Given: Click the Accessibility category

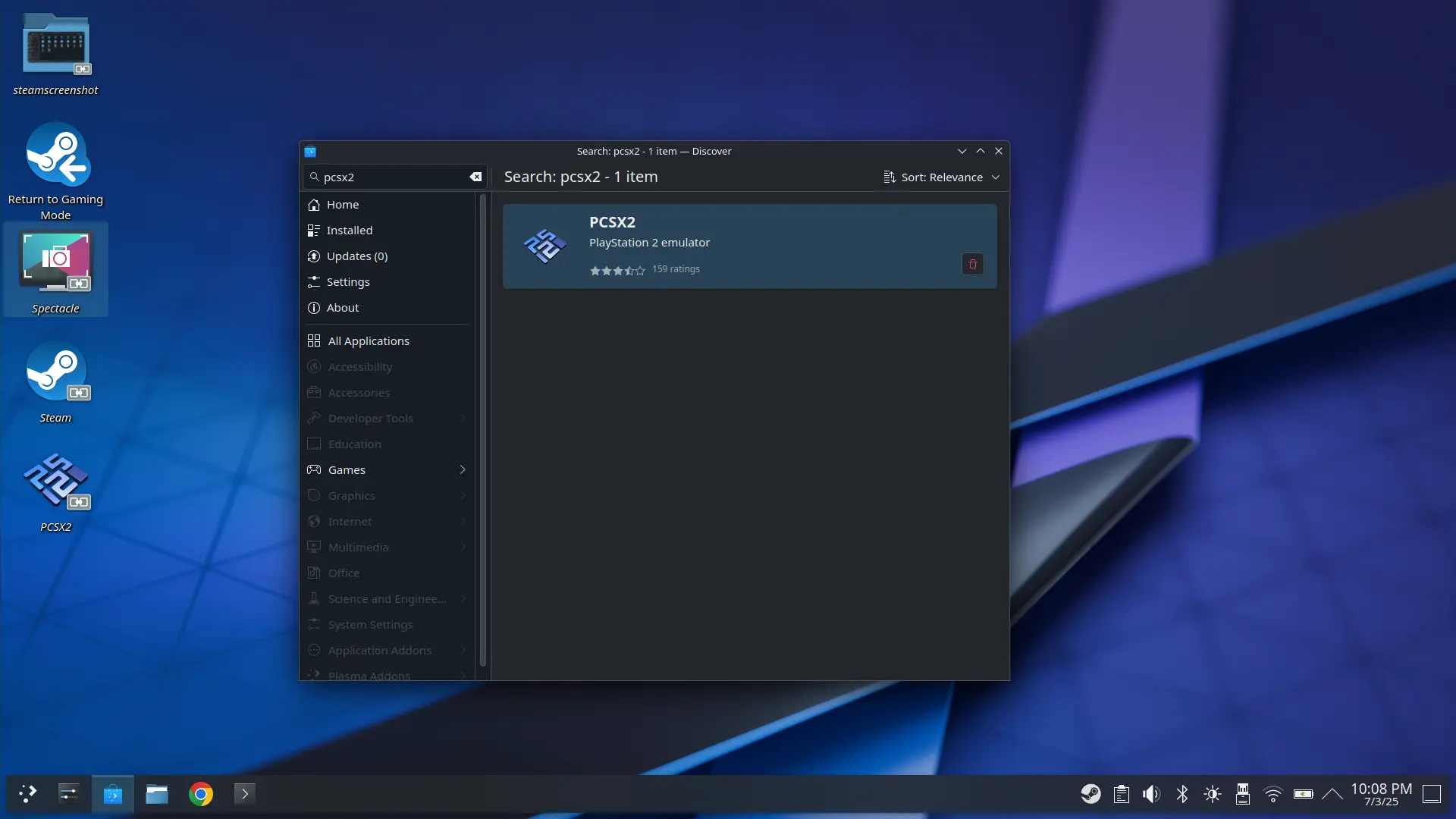Looking at the screenshot, I should (x=388, y=367).
